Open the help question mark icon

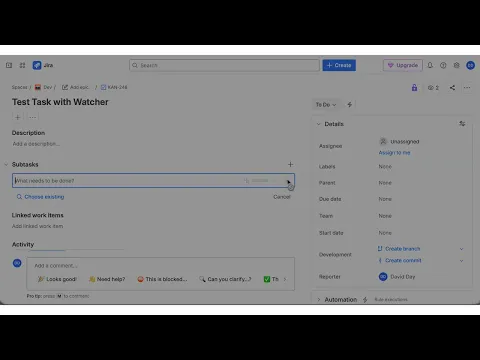tap(443, 65)
